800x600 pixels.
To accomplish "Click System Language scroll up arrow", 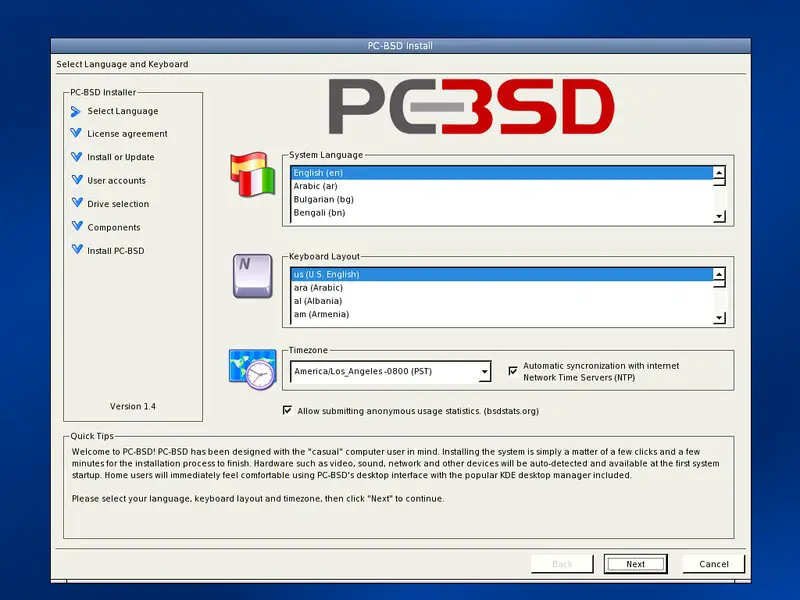I will (719, 172).
